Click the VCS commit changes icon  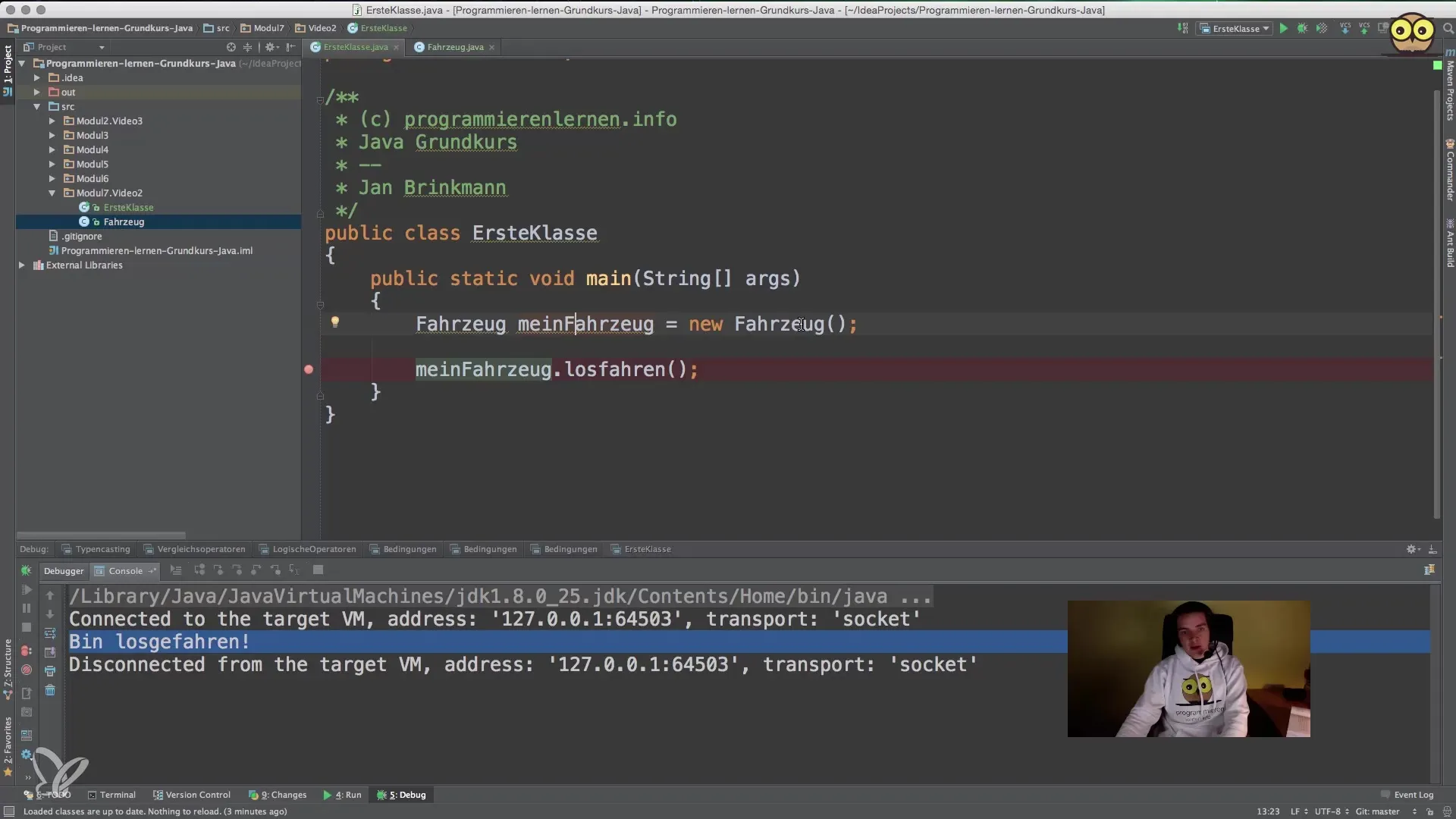pos(1364,28)
